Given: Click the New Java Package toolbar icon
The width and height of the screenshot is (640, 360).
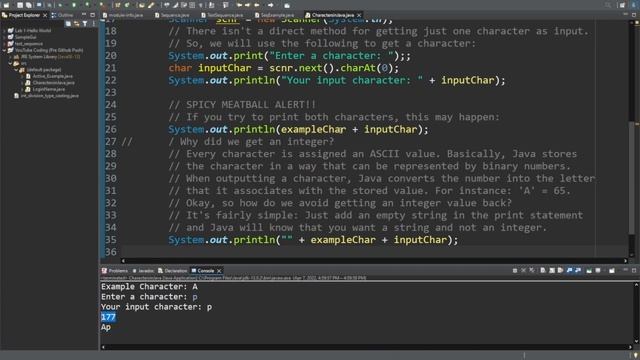Looking at the screenshot, I should (117, 5).
